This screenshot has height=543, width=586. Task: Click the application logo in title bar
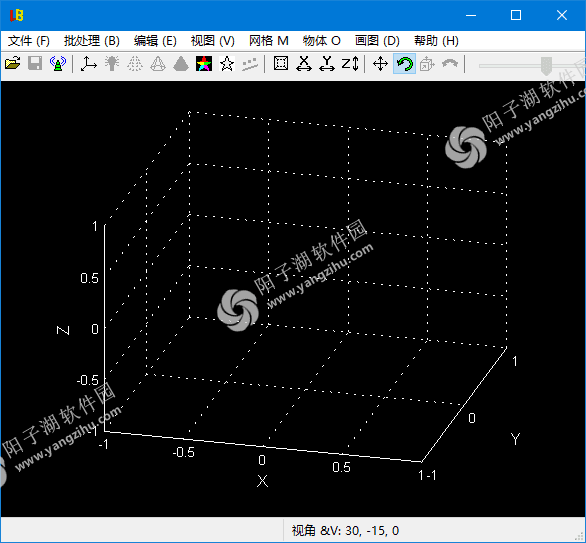[16, 15]
